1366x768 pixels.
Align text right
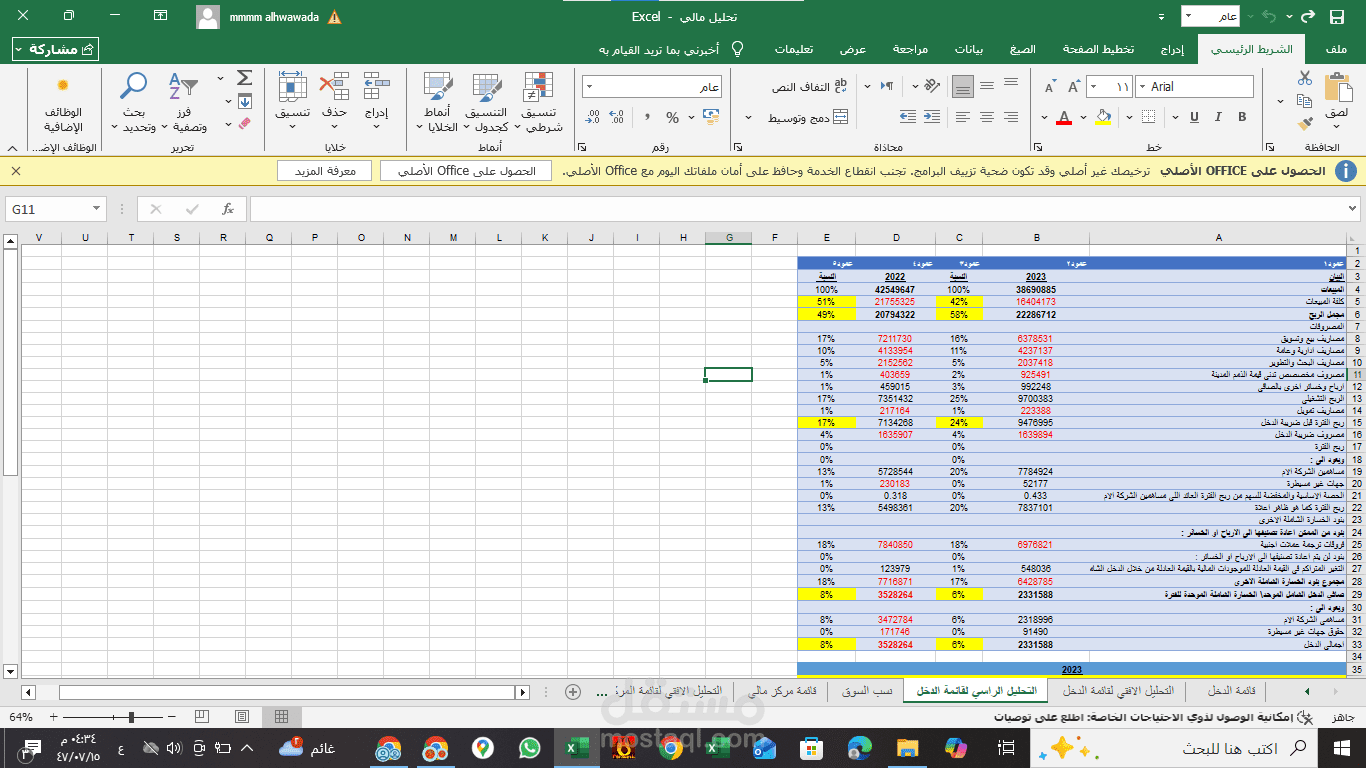click(x=1011, y=117)
